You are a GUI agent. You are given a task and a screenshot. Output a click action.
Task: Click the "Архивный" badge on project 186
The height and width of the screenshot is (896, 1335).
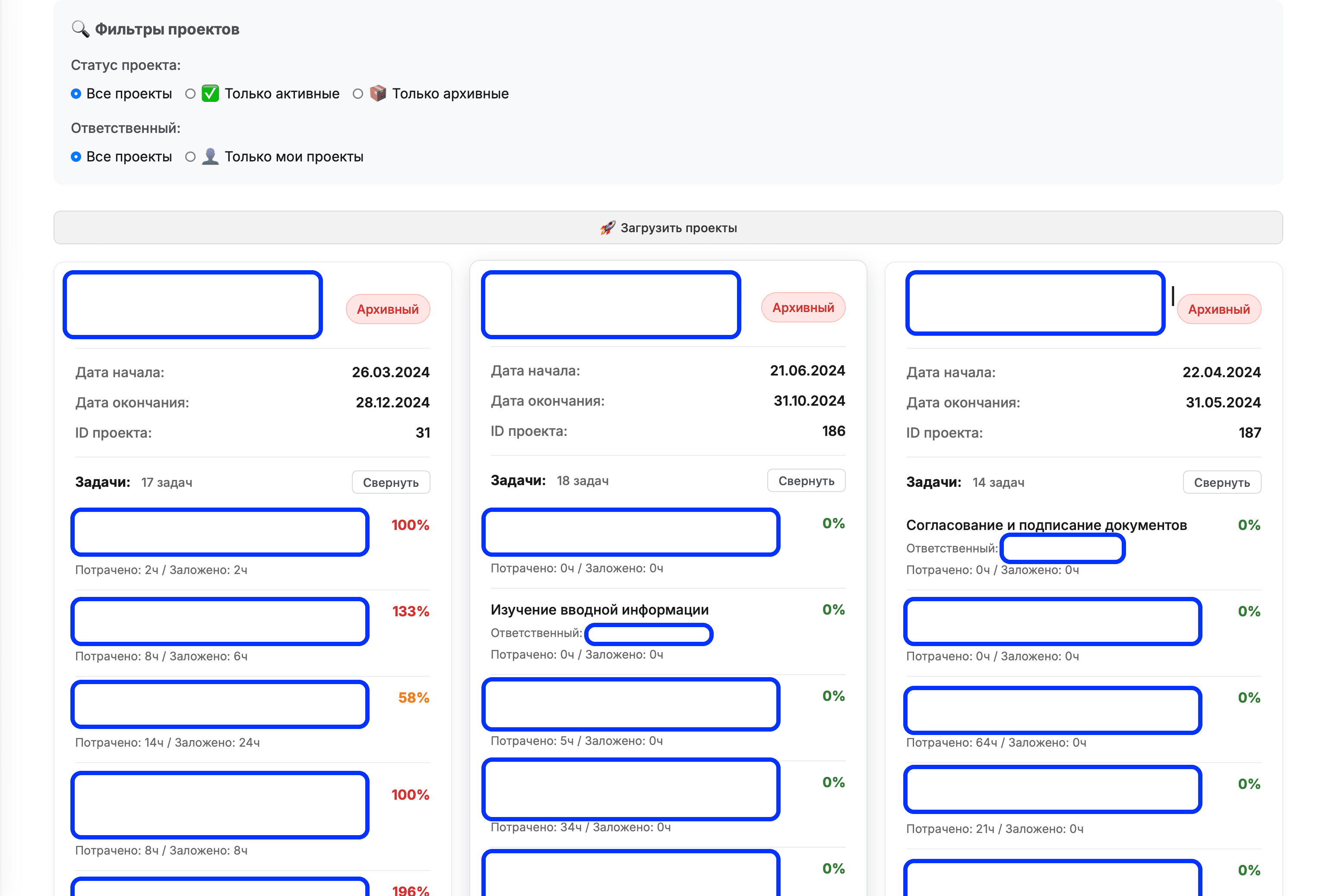click(803, 307)
